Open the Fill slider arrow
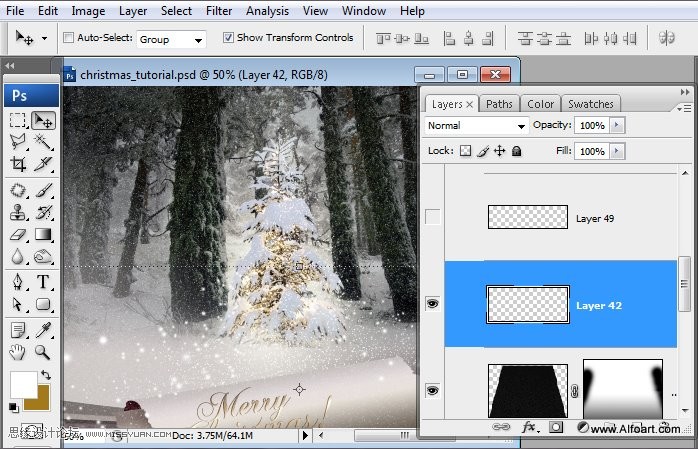Screen dimensions: 698x449 [617, 151]
